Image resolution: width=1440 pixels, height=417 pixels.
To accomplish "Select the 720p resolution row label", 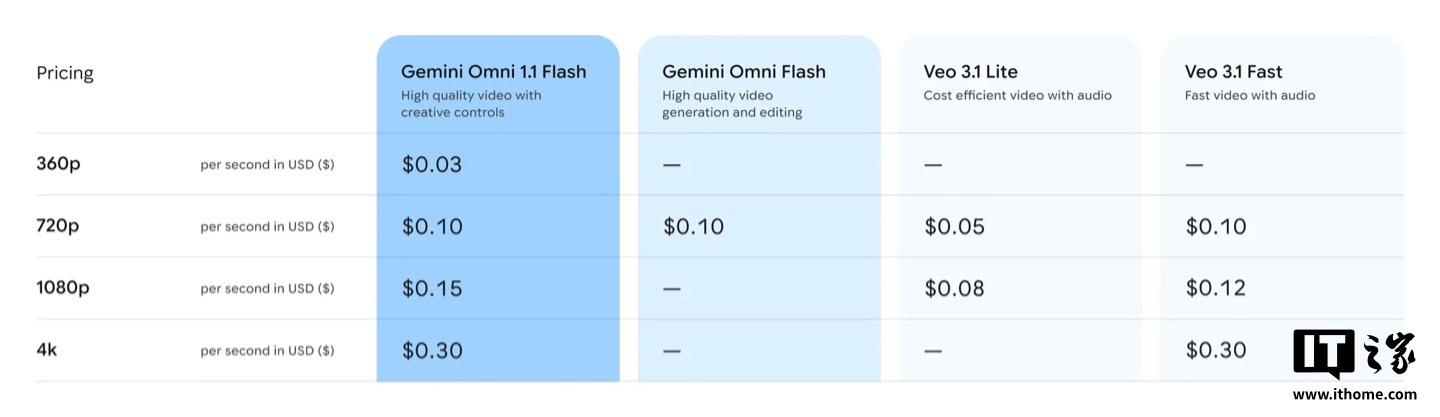I will [x=58, y=227].
